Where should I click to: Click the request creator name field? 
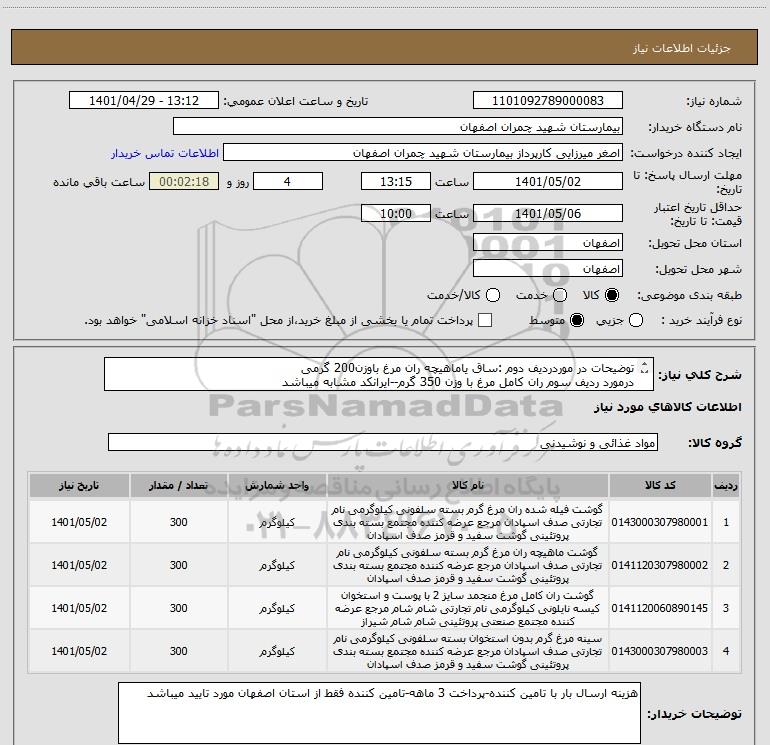423,153
